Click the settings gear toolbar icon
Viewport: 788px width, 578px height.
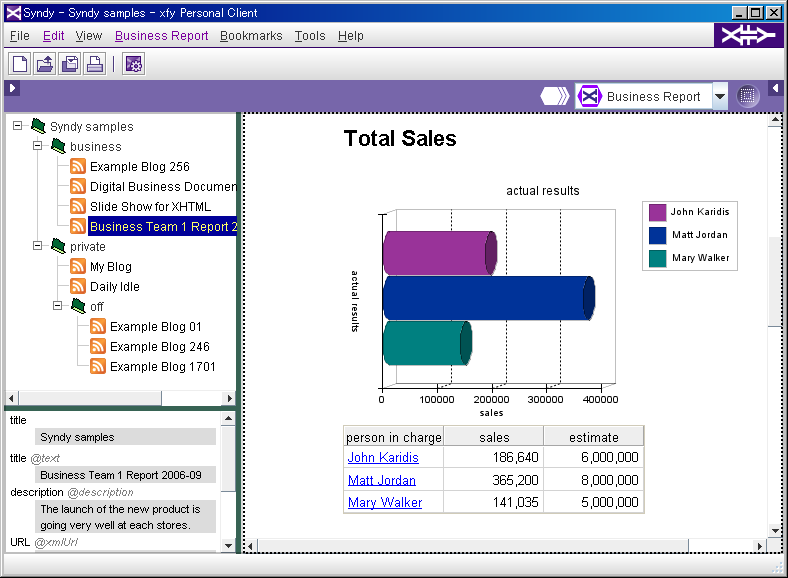[x=133, y=65]
